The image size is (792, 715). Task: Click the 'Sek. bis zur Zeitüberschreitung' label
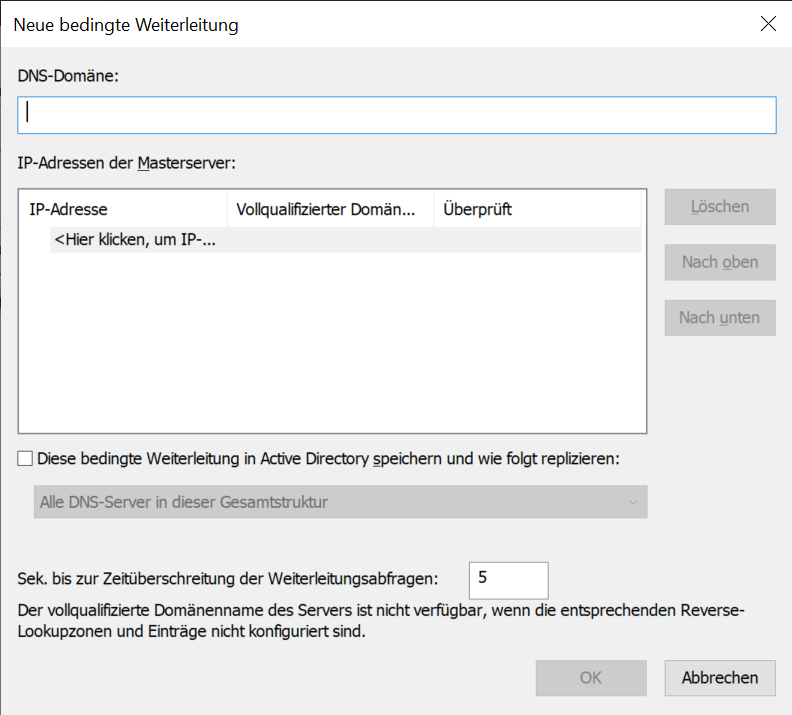coord(228,579)
